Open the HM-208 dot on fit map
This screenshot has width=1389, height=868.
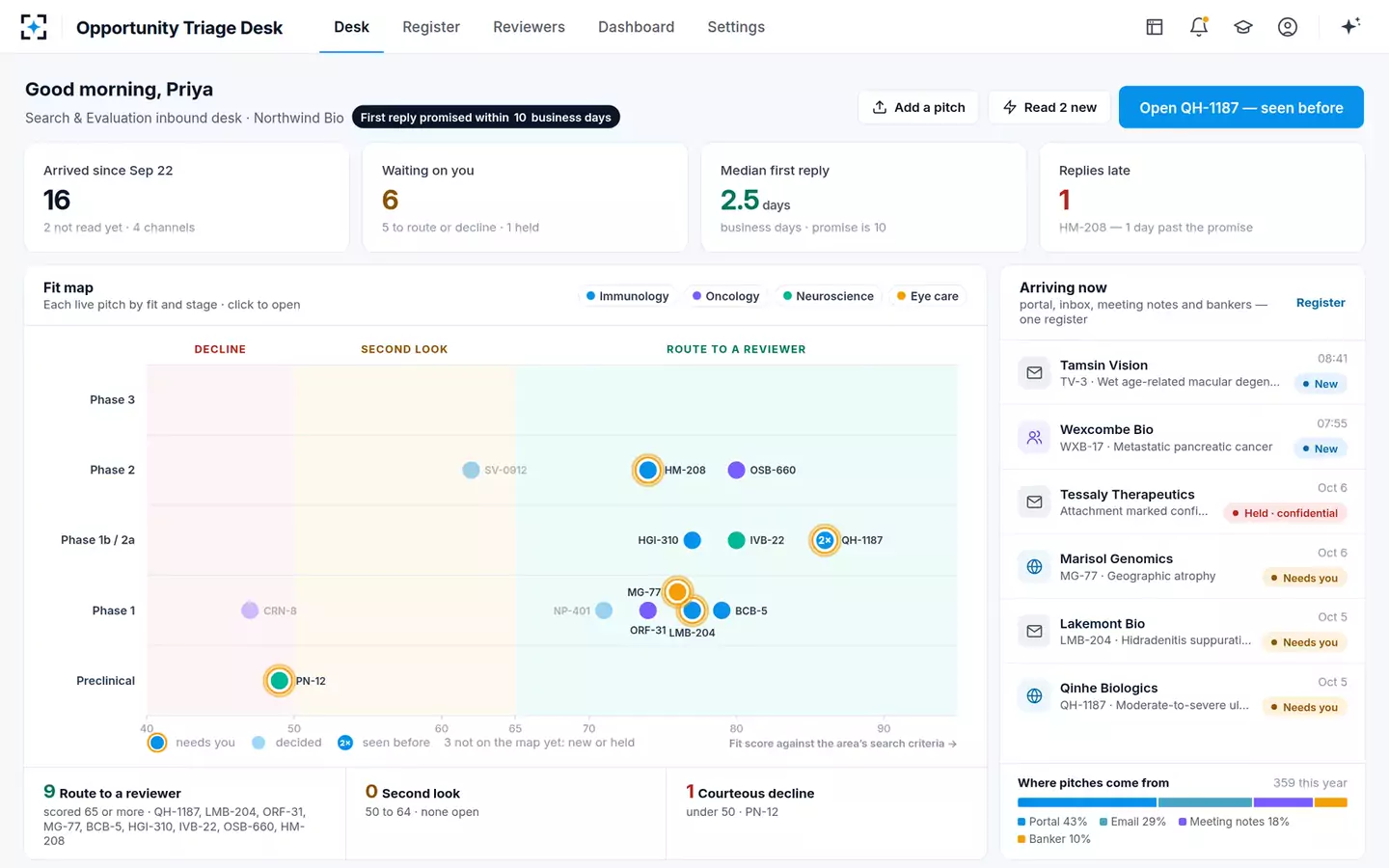click(x=648, y=471)
